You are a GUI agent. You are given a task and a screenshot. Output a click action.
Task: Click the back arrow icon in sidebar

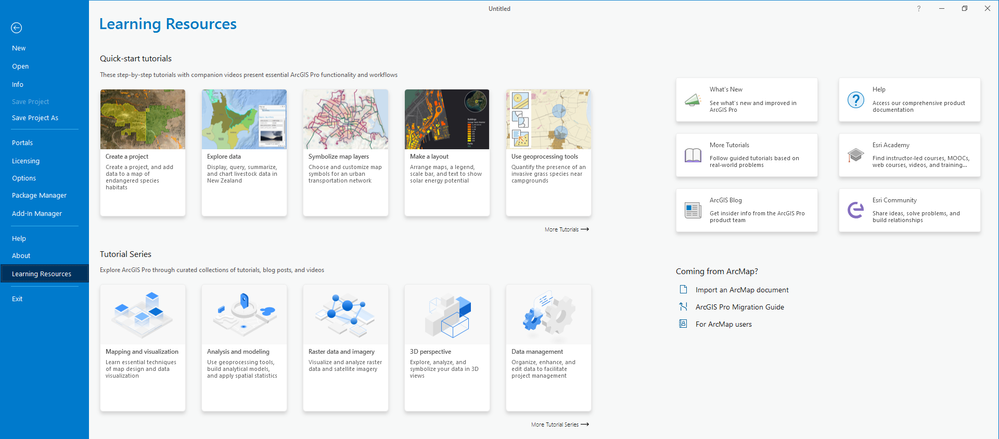[17, 27]
